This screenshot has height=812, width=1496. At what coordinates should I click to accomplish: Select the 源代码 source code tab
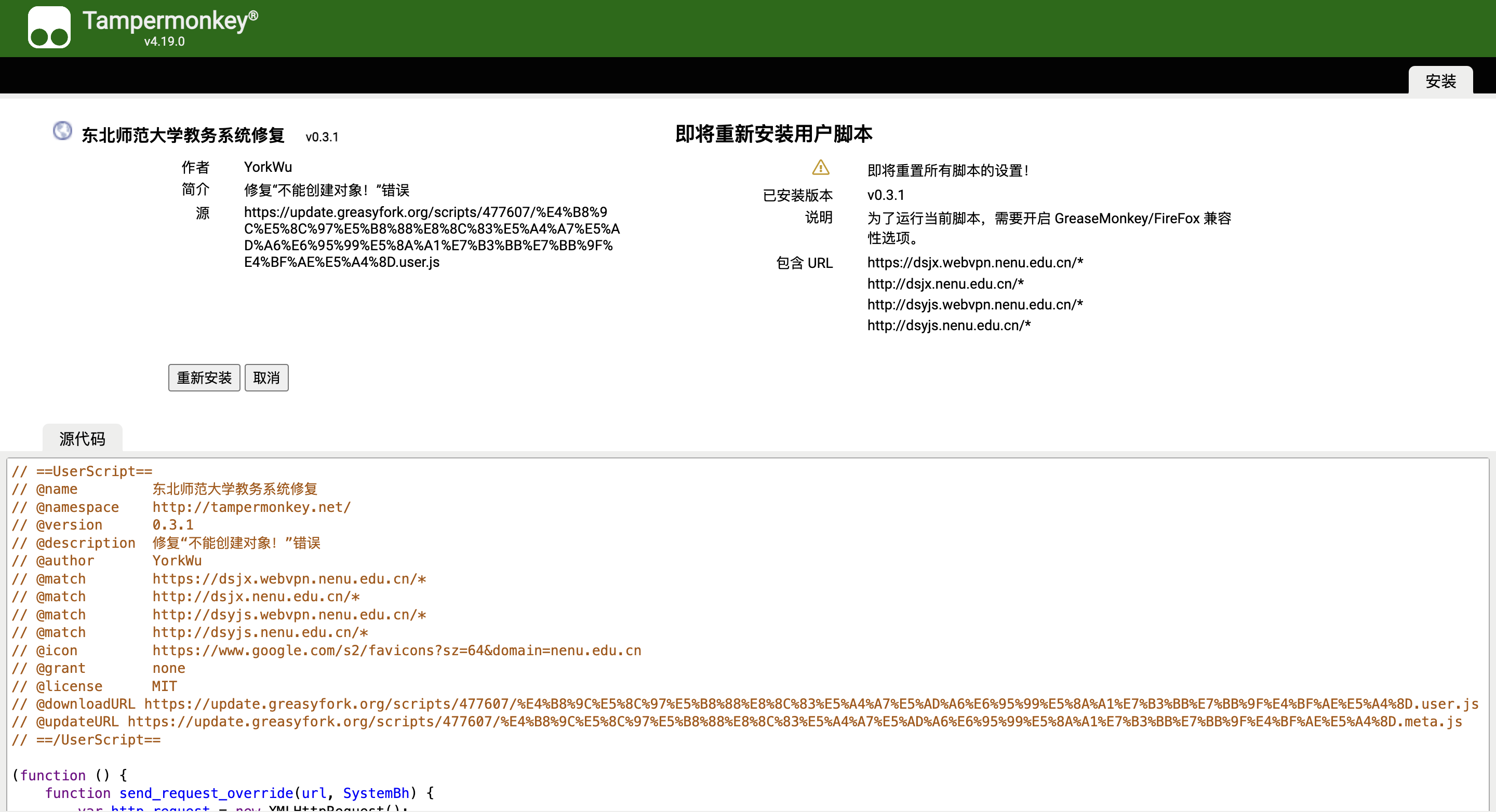pos(83,438)
